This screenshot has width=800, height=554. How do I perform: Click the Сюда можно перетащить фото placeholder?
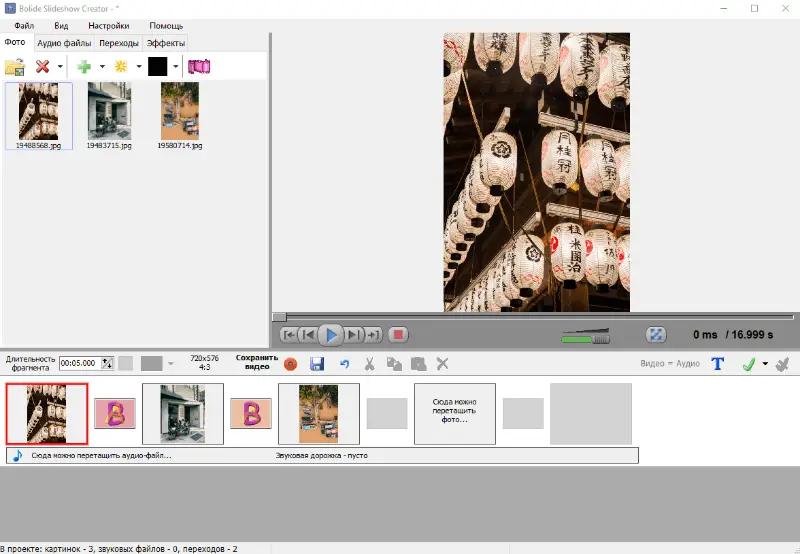(x=455, y=414)
